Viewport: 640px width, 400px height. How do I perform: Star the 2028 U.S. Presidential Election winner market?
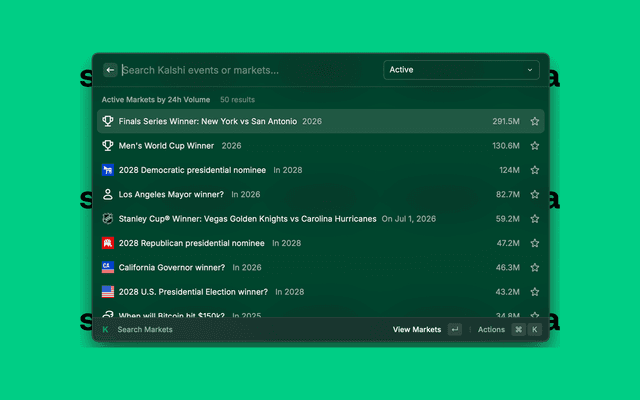point(535,292)
